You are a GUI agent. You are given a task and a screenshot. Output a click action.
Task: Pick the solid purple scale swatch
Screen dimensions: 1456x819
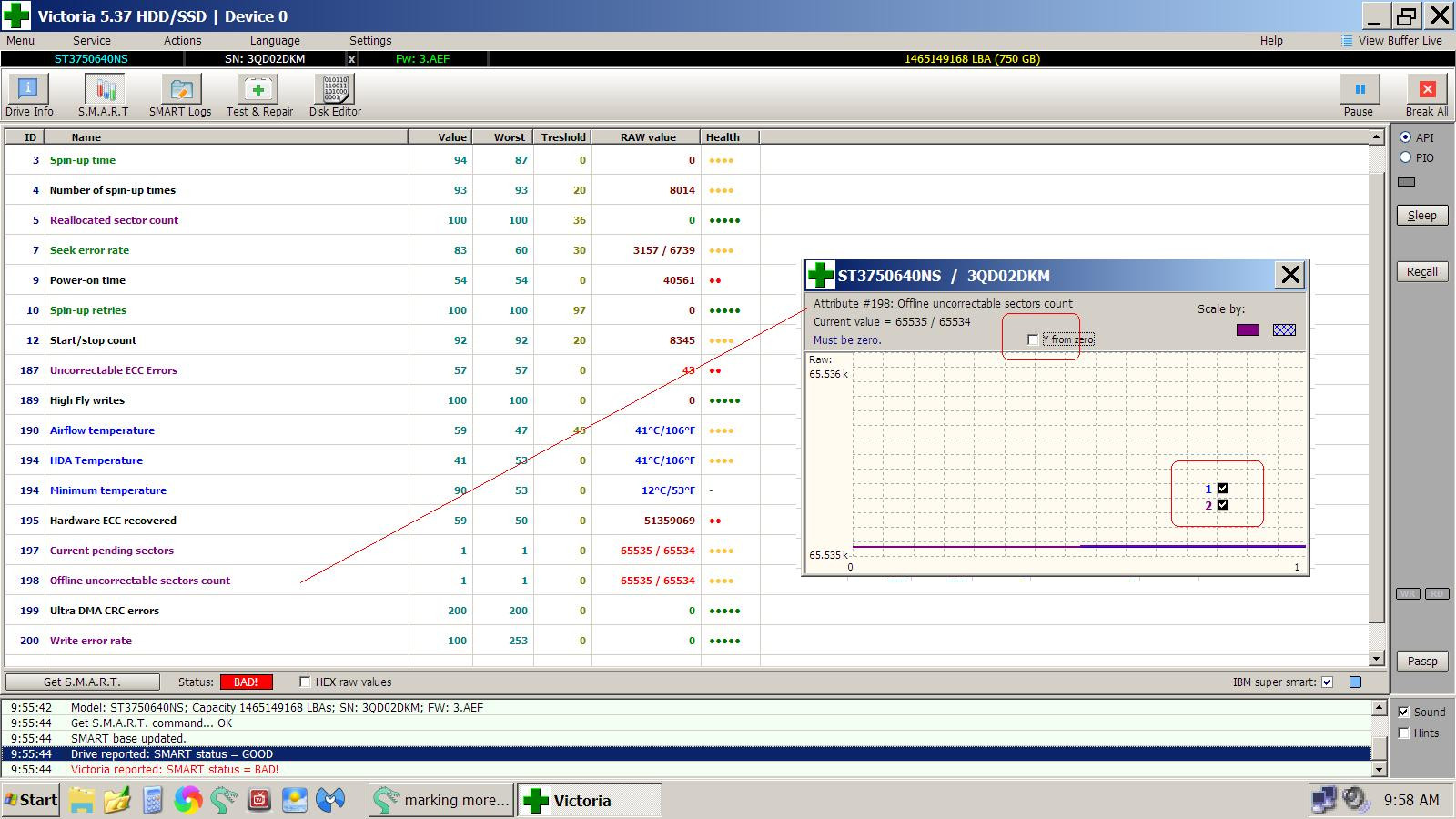[1248, 329]
